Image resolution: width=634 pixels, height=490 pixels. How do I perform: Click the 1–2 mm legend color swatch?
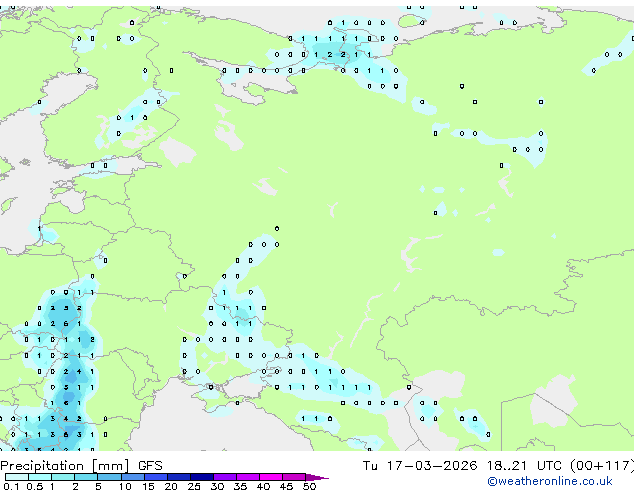[63, 477]
